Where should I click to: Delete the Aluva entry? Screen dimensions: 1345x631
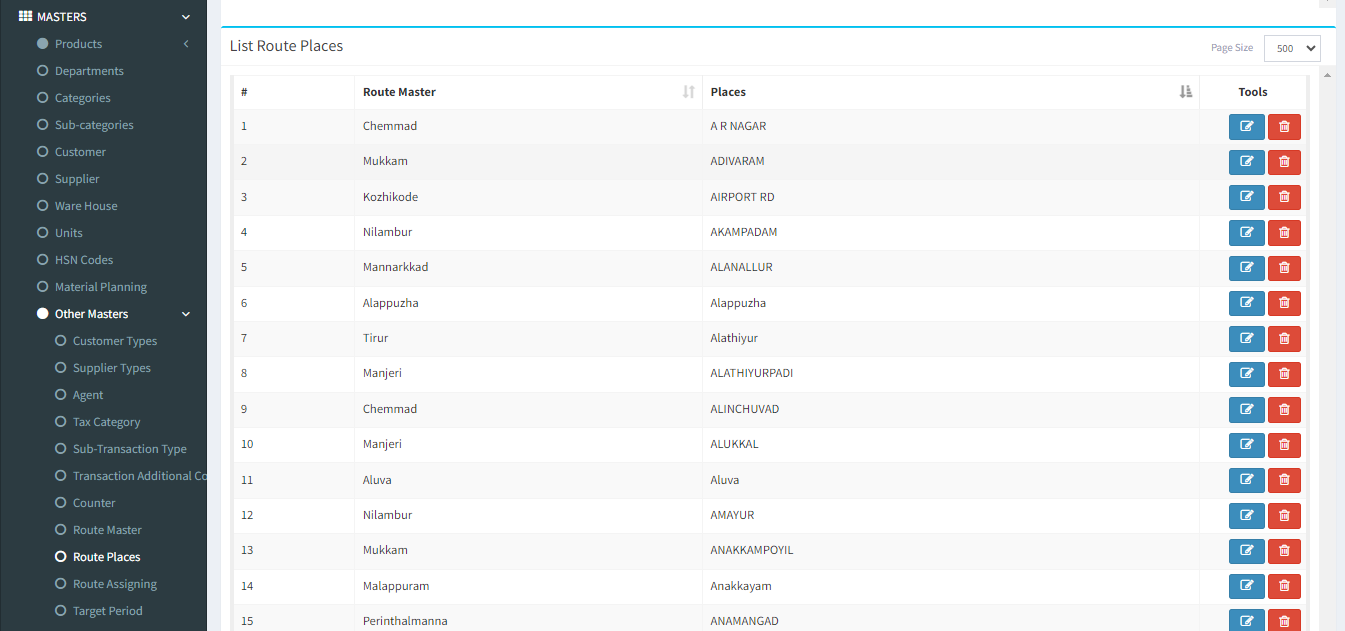coord(1284,480)
